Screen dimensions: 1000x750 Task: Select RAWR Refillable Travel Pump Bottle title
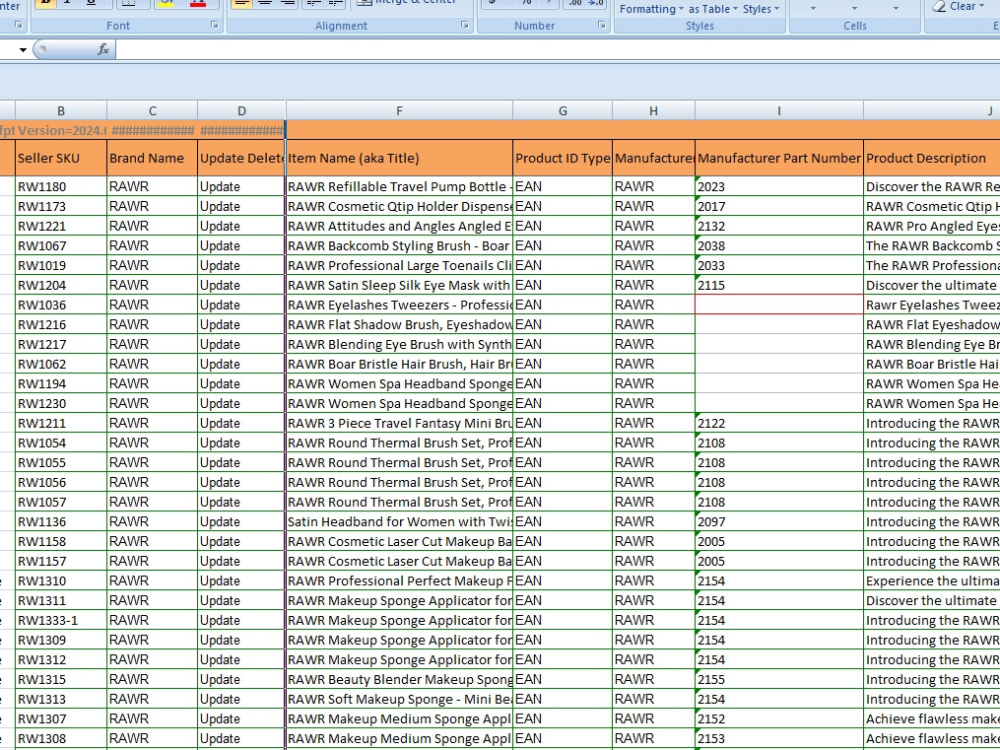[399, 186]
